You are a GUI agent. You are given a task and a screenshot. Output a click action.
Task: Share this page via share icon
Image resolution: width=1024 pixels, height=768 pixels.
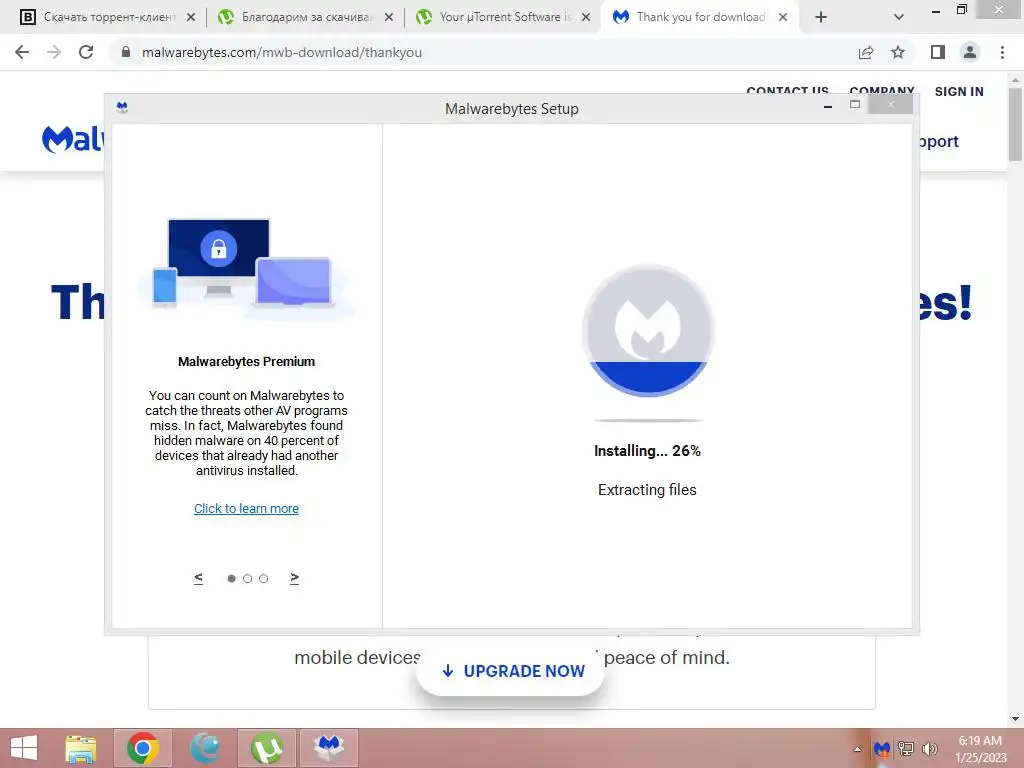tap(866, 52)
